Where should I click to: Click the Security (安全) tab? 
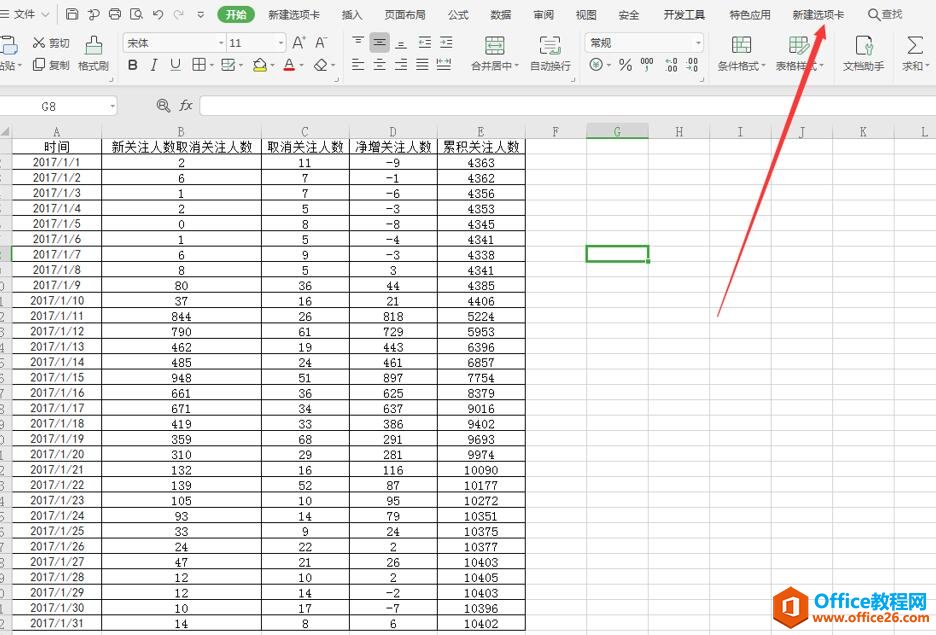629,14
